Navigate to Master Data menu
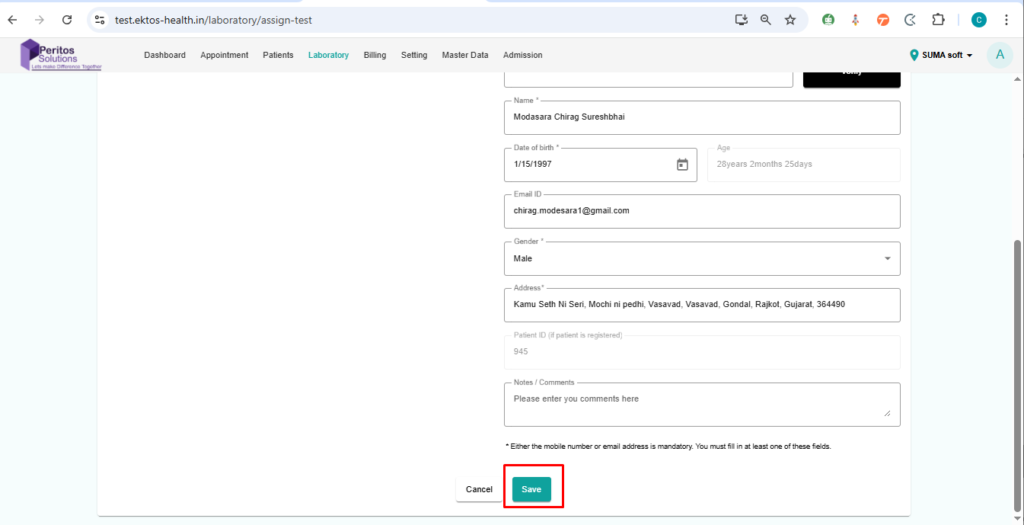1024x525 pixels. pos(465,55)
